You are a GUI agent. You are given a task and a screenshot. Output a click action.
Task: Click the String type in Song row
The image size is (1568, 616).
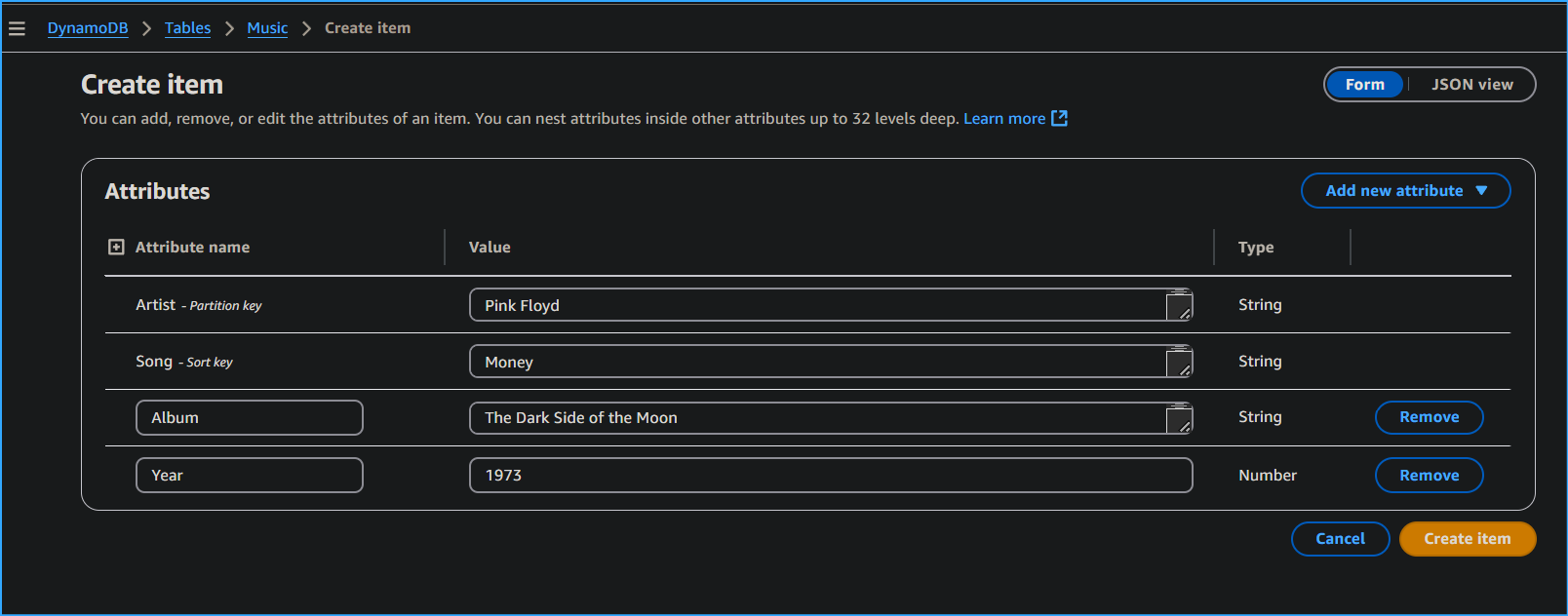coord(1260,362)
